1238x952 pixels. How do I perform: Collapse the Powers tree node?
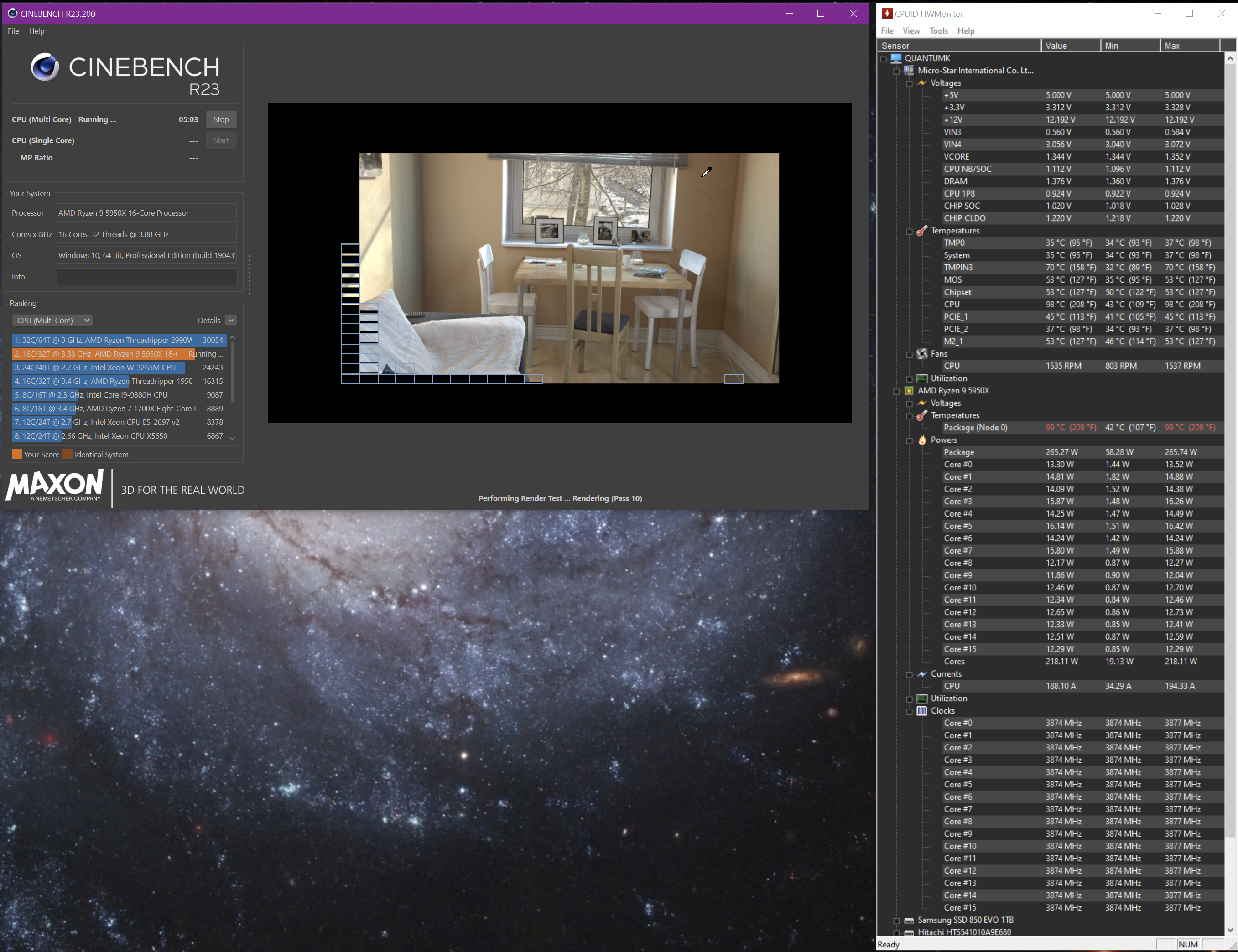click(909, 440)
